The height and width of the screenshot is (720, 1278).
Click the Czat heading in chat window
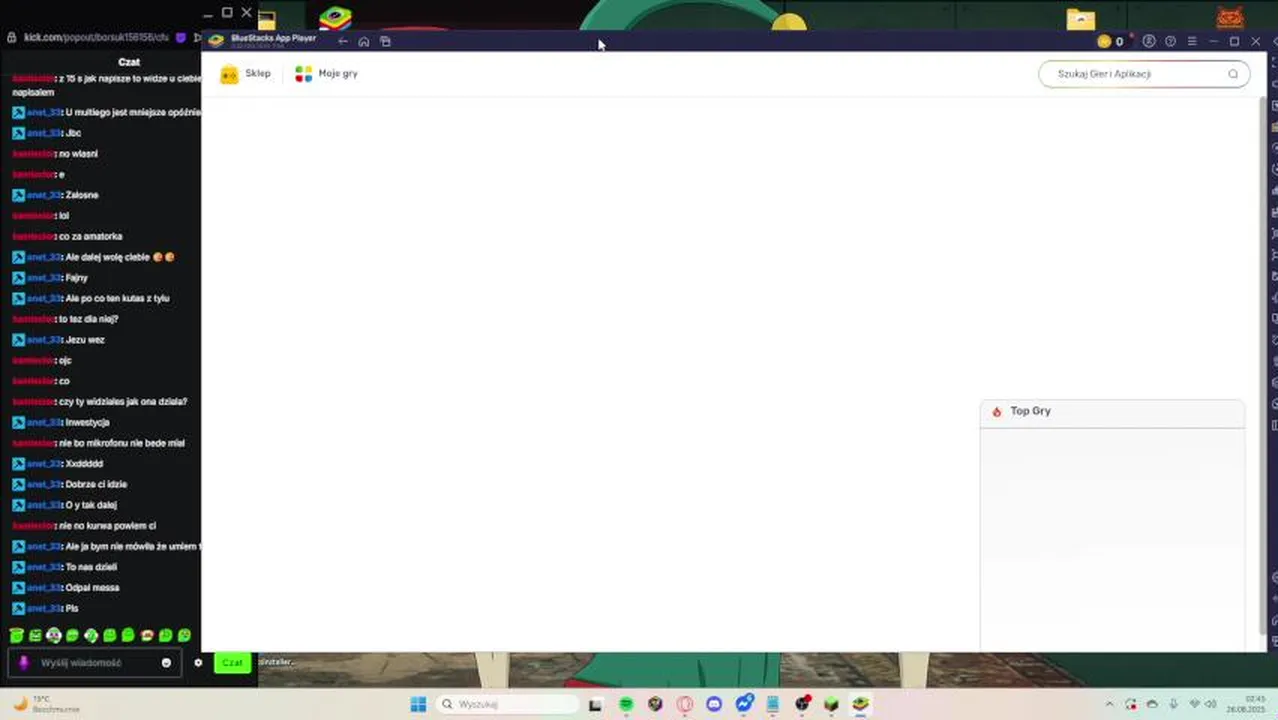point(129,62)
